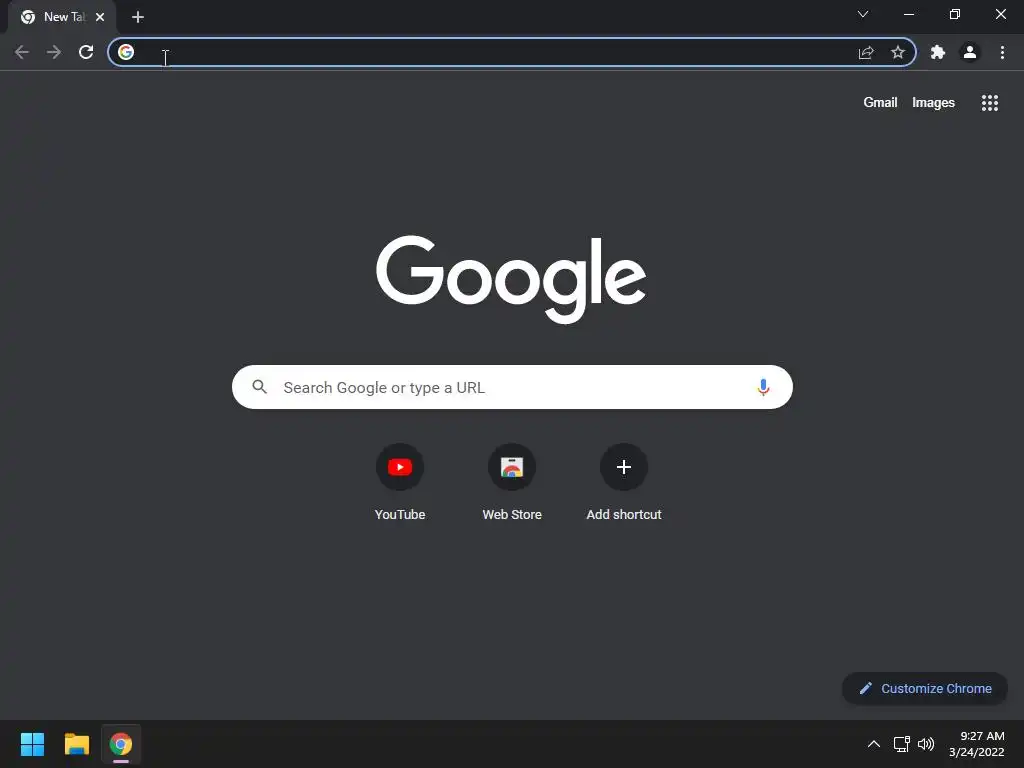
Task: Close the New Tab tab
Action: (x=100, y=17)
